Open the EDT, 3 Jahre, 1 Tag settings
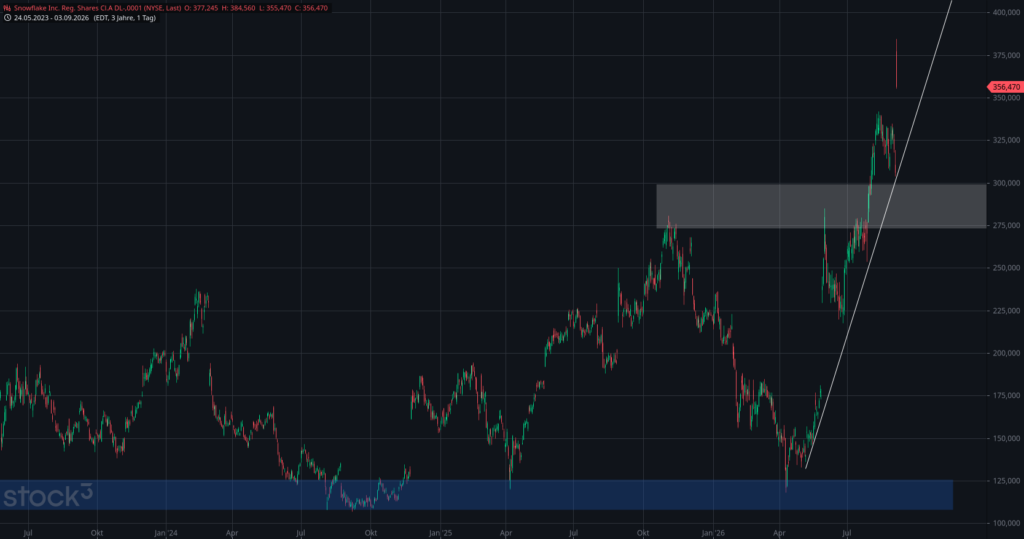Screen dimensions: 1024x539 click(125, 18)
